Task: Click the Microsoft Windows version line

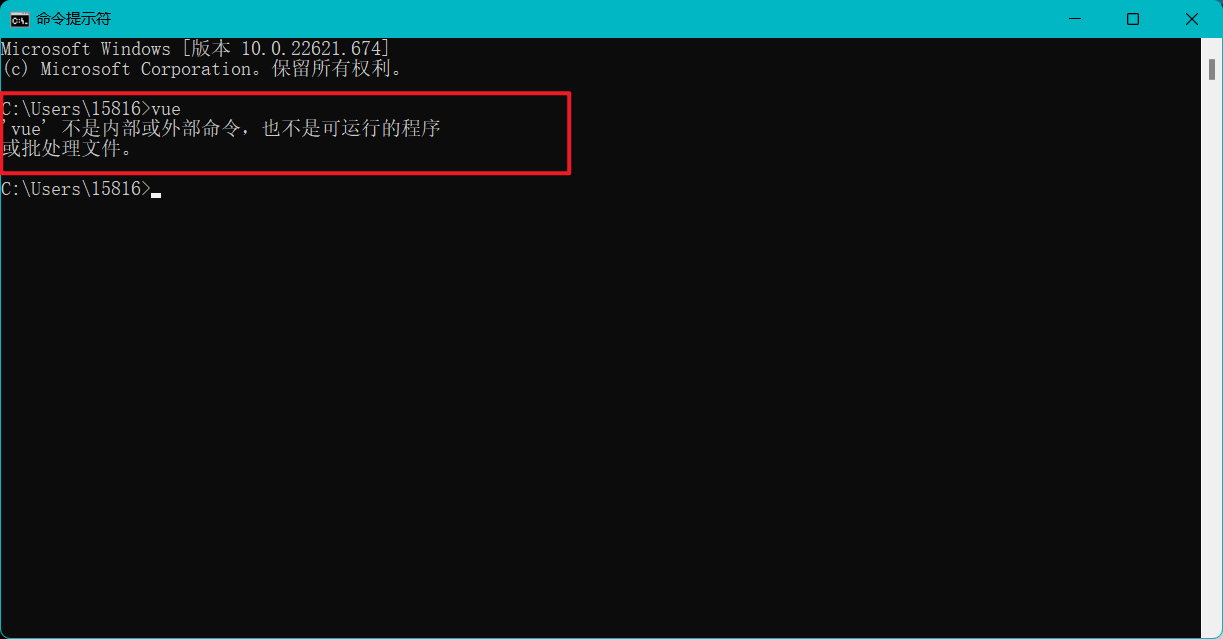Action: click(196, 49)
